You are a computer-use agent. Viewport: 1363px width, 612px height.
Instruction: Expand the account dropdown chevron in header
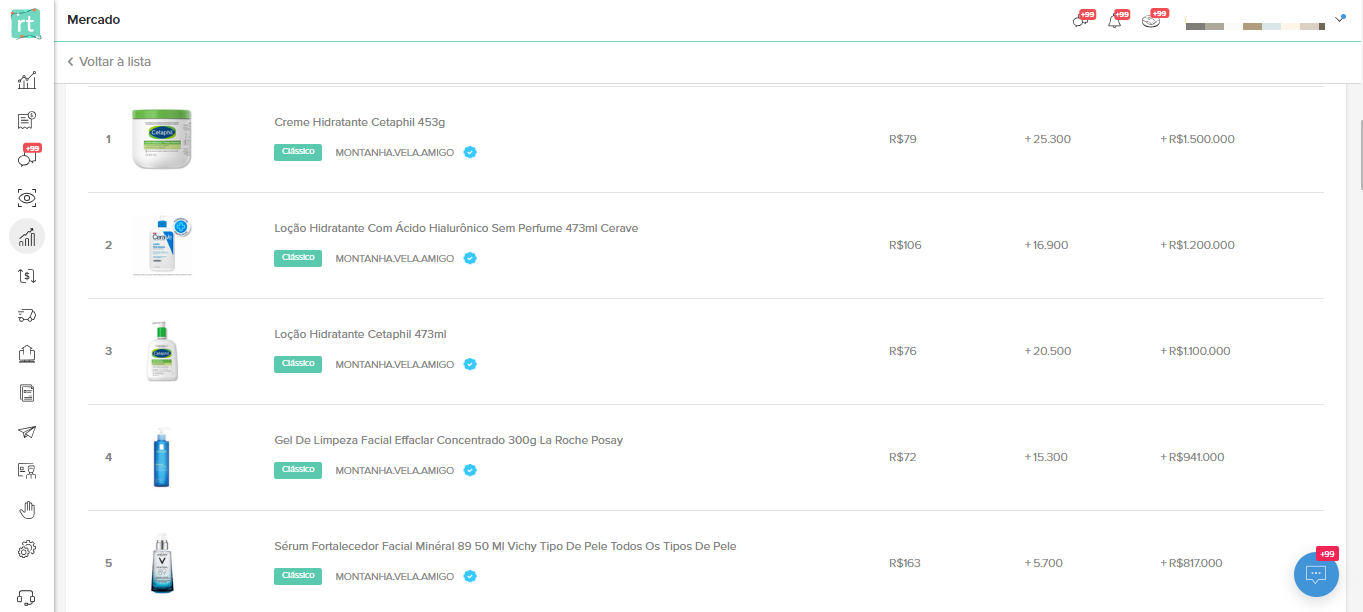pos(1340,17)
